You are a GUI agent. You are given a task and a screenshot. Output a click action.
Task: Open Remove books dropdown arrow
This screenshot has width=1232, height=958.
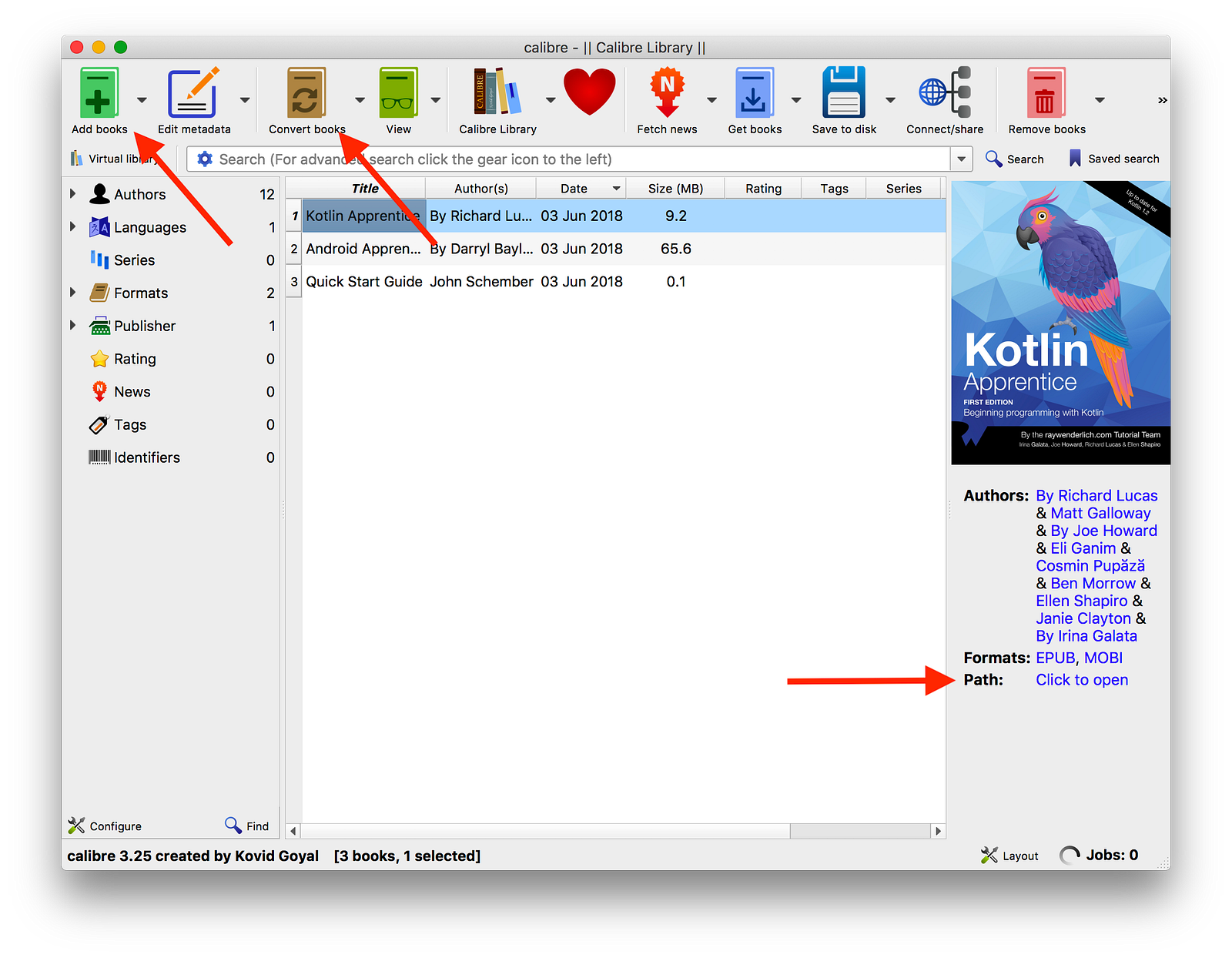(1100, 100)
